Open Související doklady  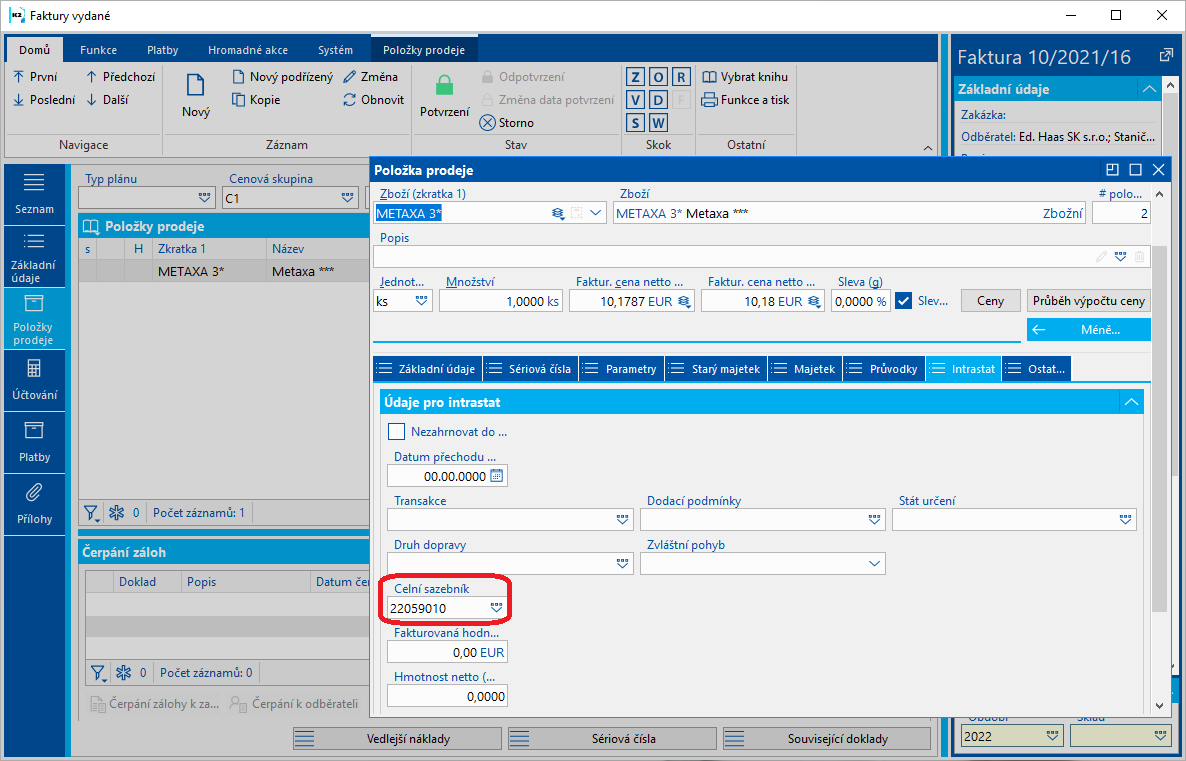point(827,738)
